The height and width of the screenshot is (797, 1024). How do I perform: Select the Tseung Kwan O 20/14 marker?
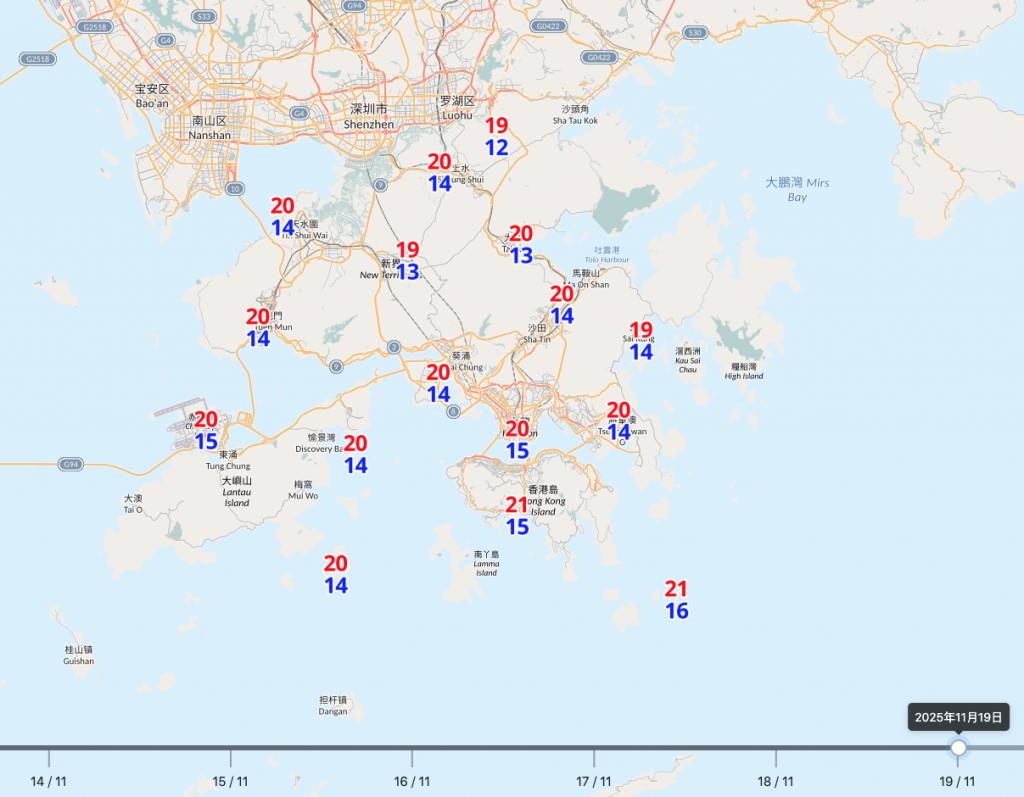620,420
